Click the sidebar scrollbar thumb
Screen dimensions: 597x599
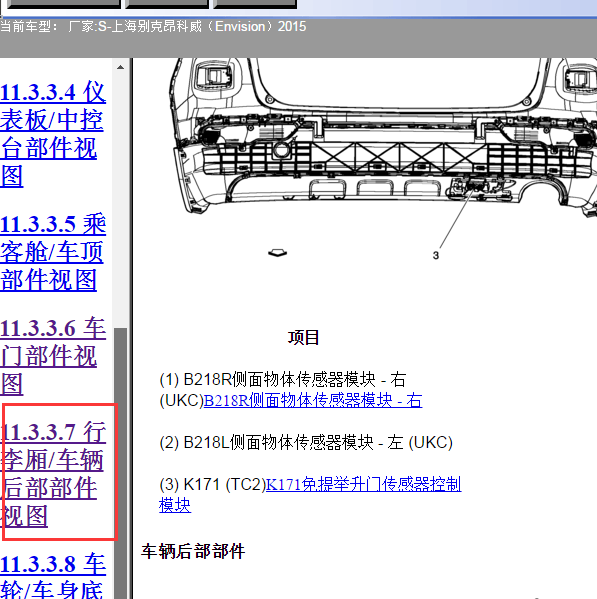[120, 463]
